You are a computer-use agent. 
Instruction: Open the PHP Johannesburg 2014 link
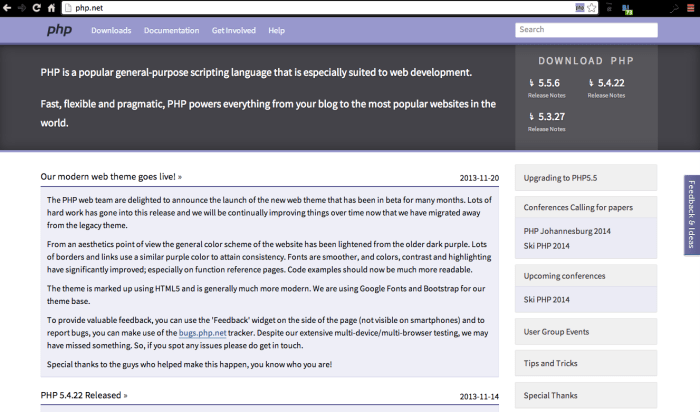tap(567, 231)
